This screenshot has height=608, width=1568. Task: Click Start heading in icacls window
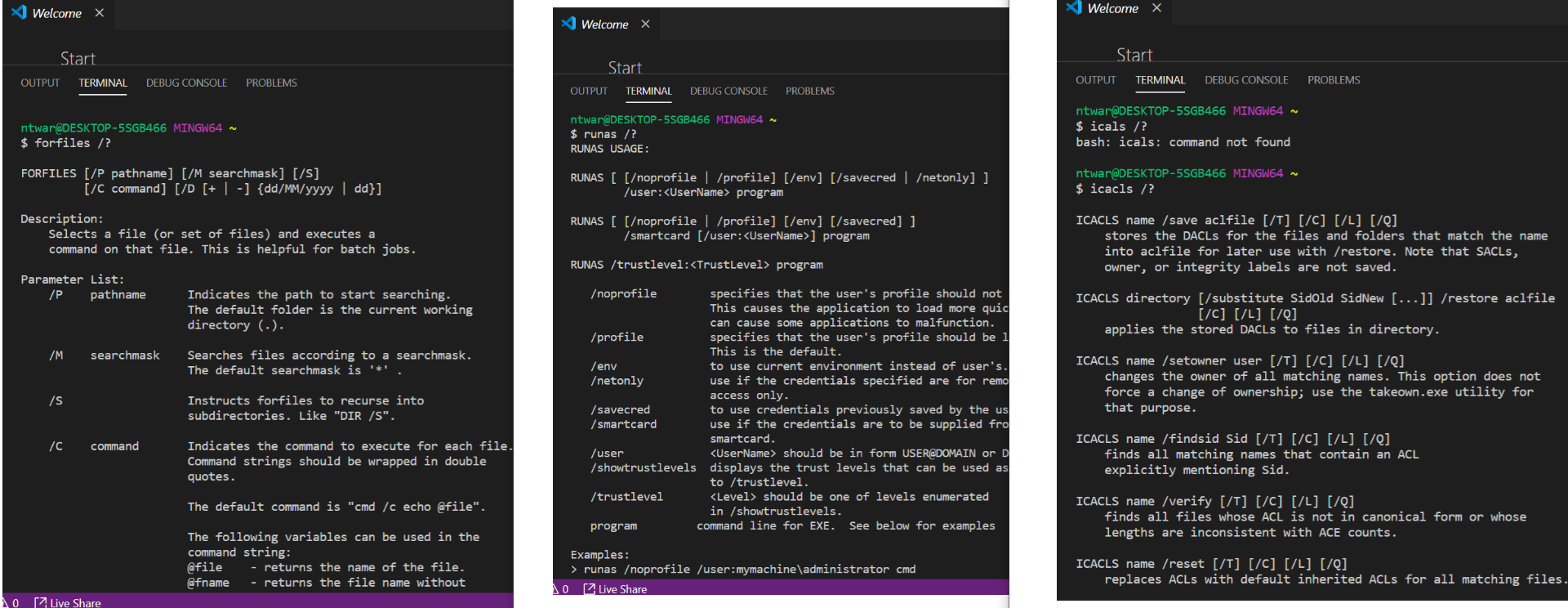pyautogui.click(x=1134, y=55)
